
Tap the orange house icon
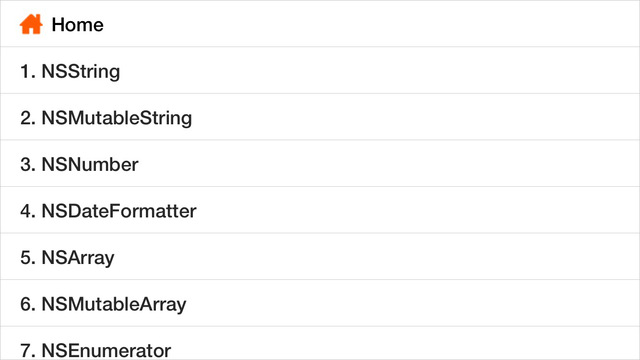(31, 24)
